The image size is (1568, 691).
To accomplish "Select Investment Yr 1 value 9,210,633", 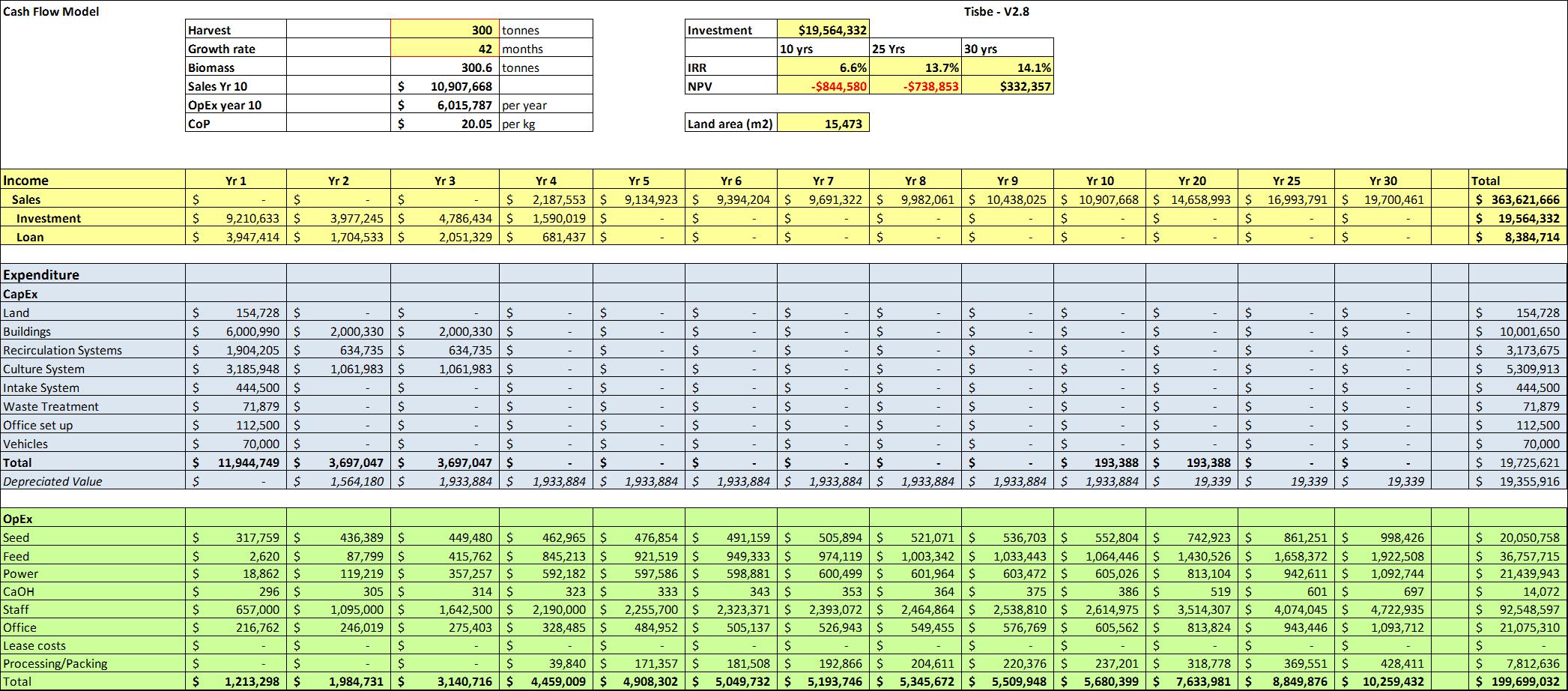I will pos(236,218).
